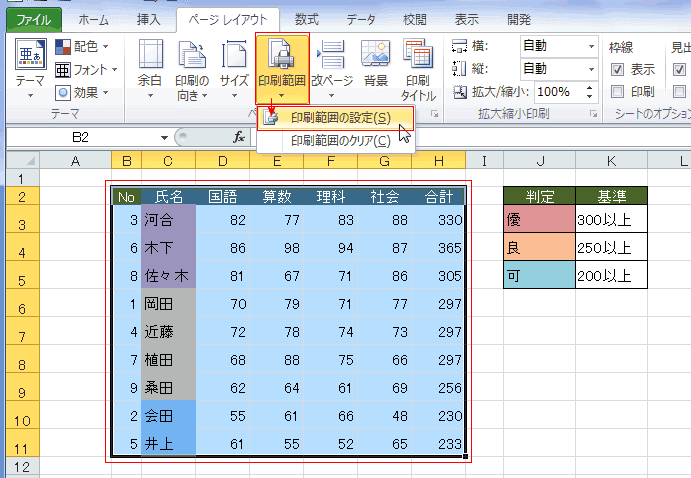Viewport: 691px width, 478px height.
Task: Click the orange 良 judgment cell
Action: click(x=540, y=248)
